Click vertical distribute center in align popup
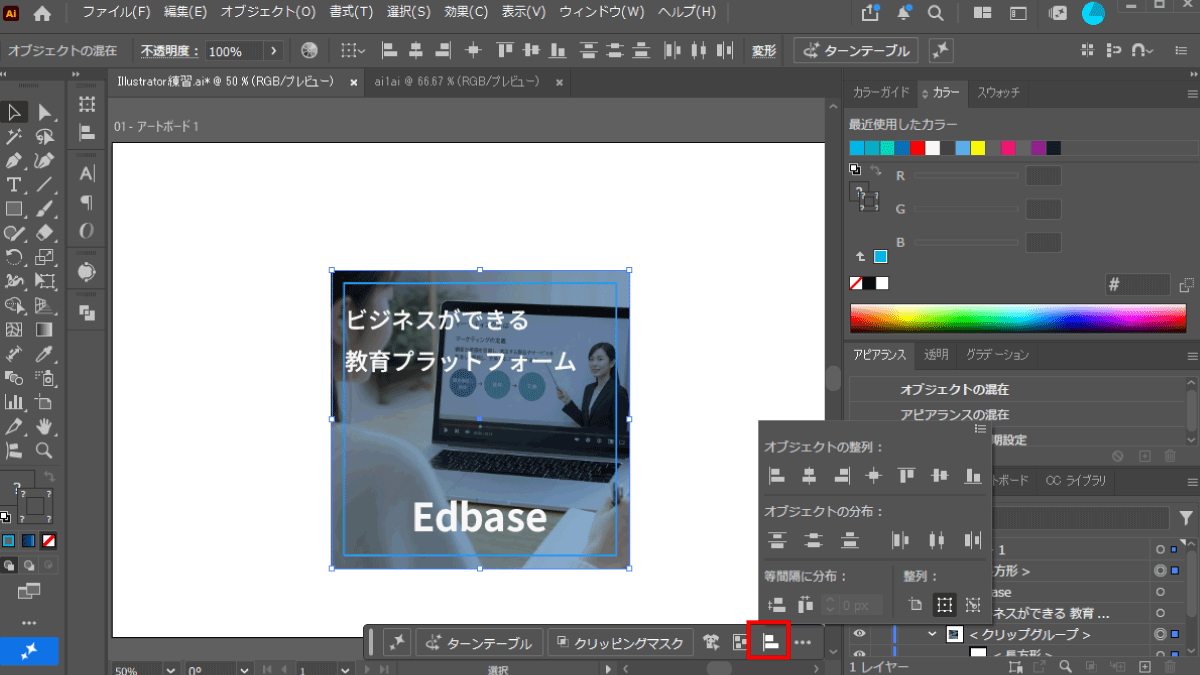This screenshot has width=1200, height=675. pyautogui.click(x=814, y=541)
